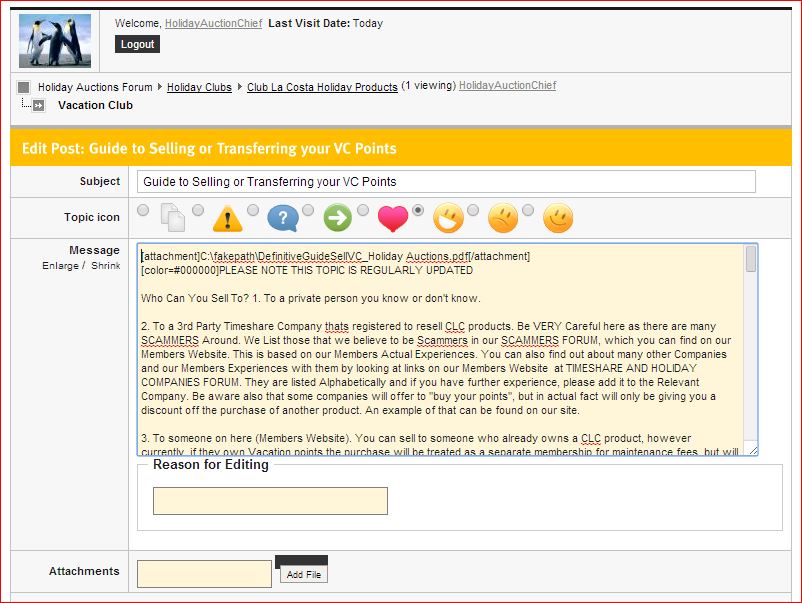This screenshot has height=603, width=802.
Task: Click the green arrow topic icon
Action: coord(338,217)
